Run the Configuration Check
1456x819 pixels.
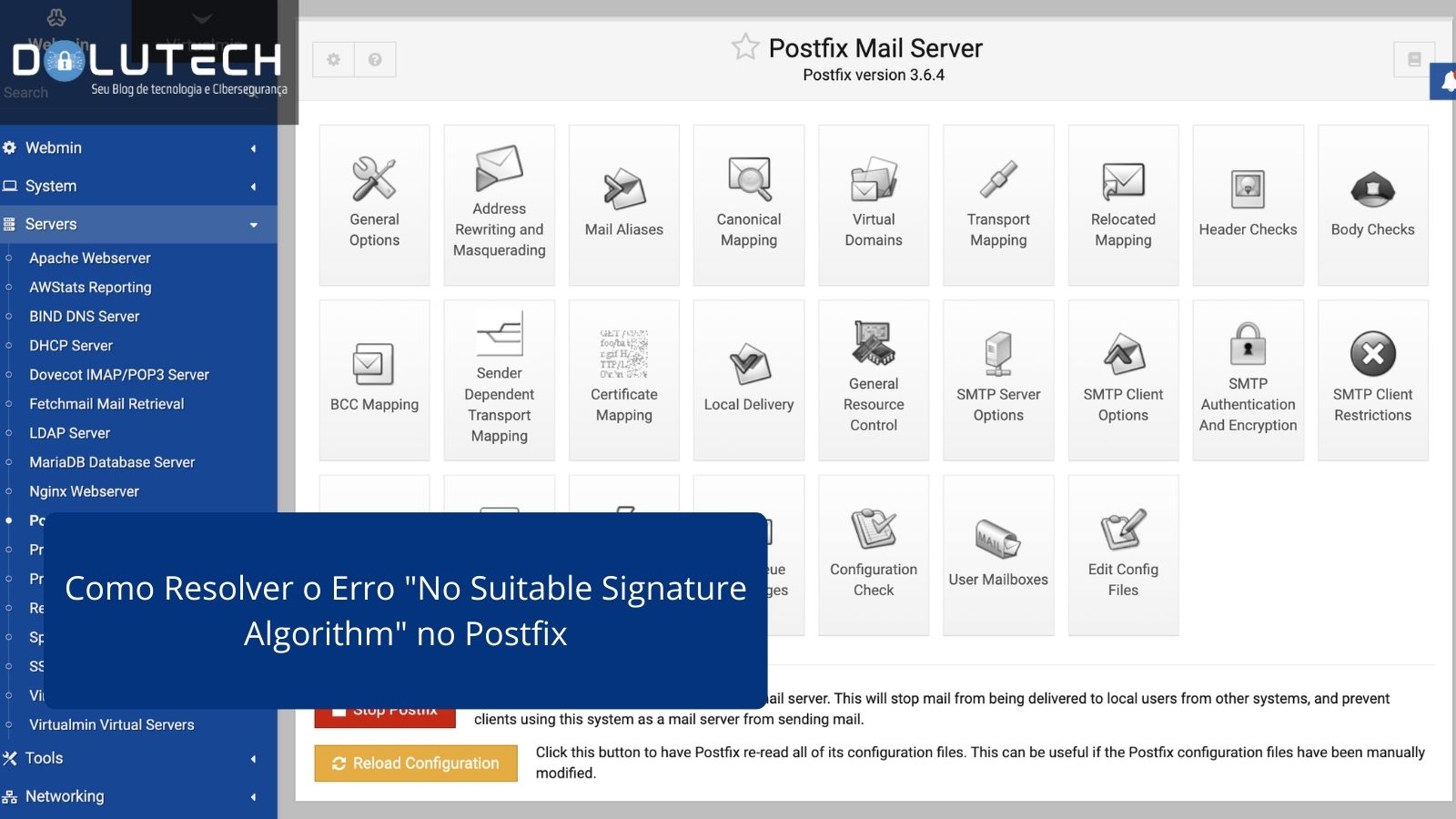coord(873,553)
